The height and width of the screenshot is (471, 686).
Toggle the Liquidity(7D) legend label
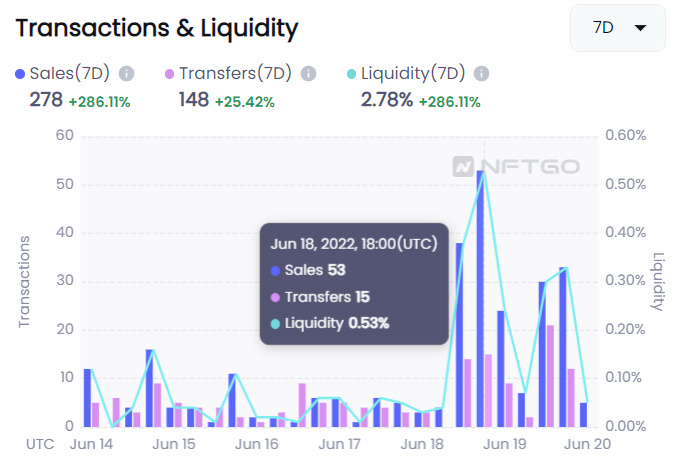(413, 74)
